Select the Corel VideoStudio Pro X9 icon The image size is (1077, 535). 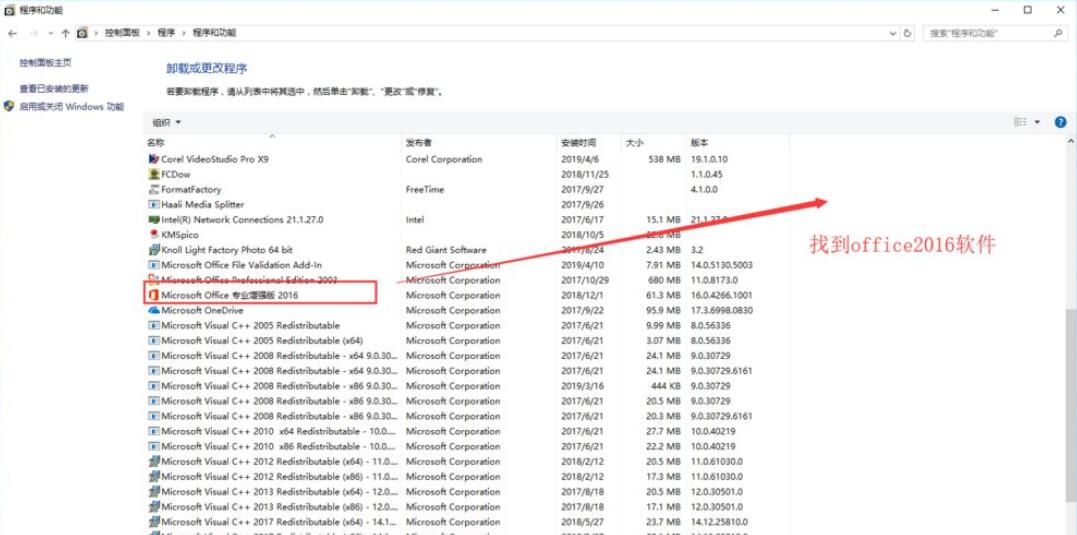click(154, 159)
